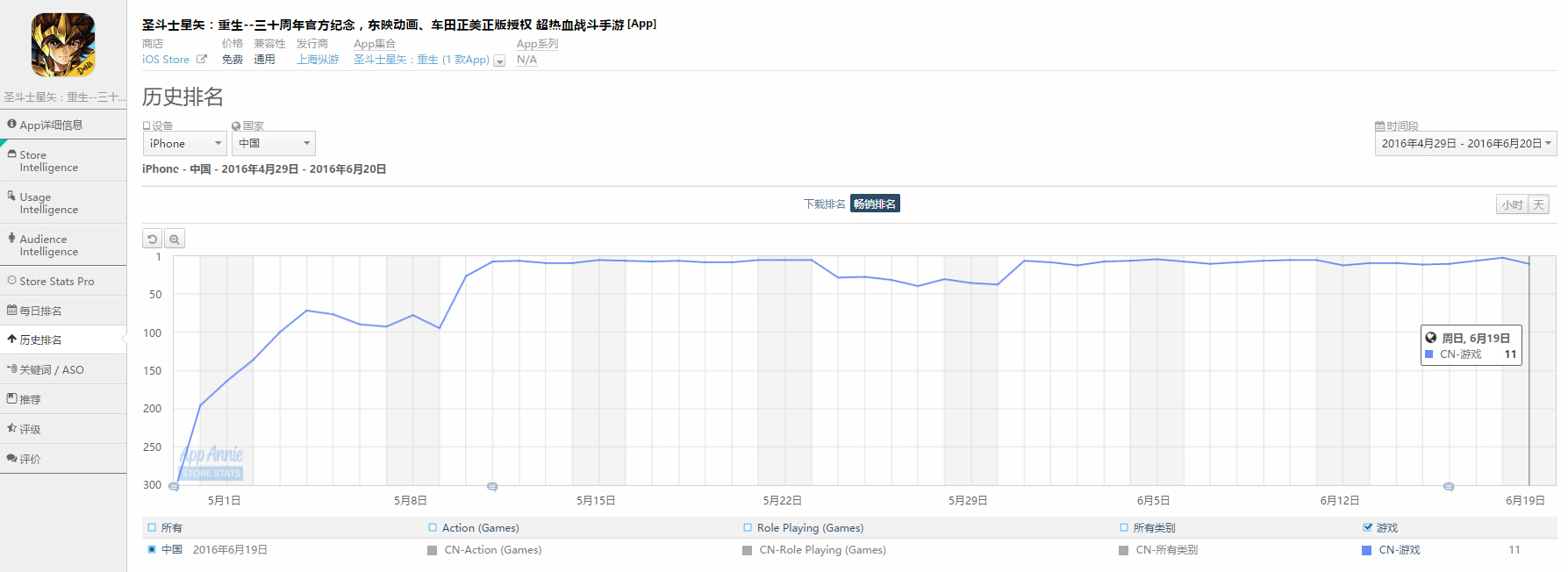
Task: Click the iOS Store link
Action: 166,60
